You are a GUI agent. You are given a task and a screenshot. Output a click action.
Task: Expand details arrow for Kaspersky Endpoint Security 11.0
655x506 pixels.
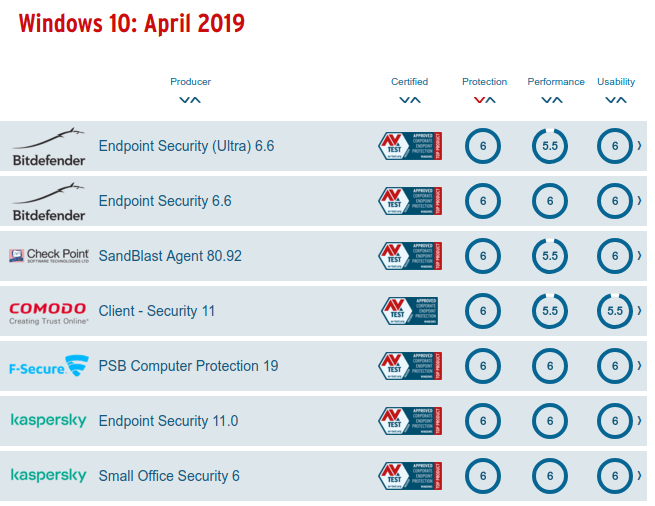[x=640, y=420]
